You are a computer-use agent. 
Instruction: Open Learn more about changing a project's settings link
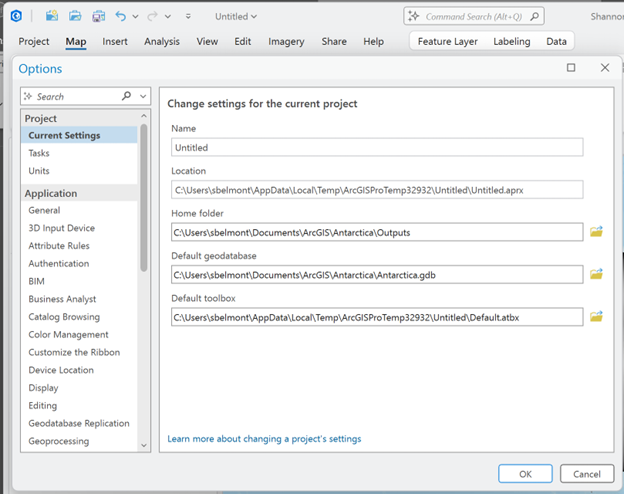(x=264, y=439)
